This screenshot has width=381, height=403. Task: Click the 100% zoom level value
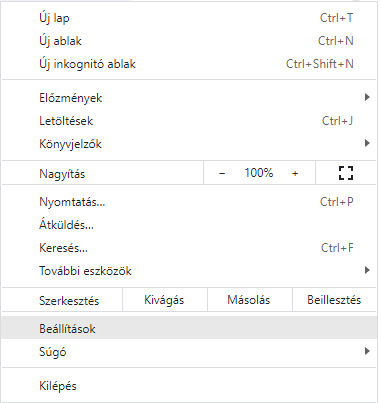point(259,173)
